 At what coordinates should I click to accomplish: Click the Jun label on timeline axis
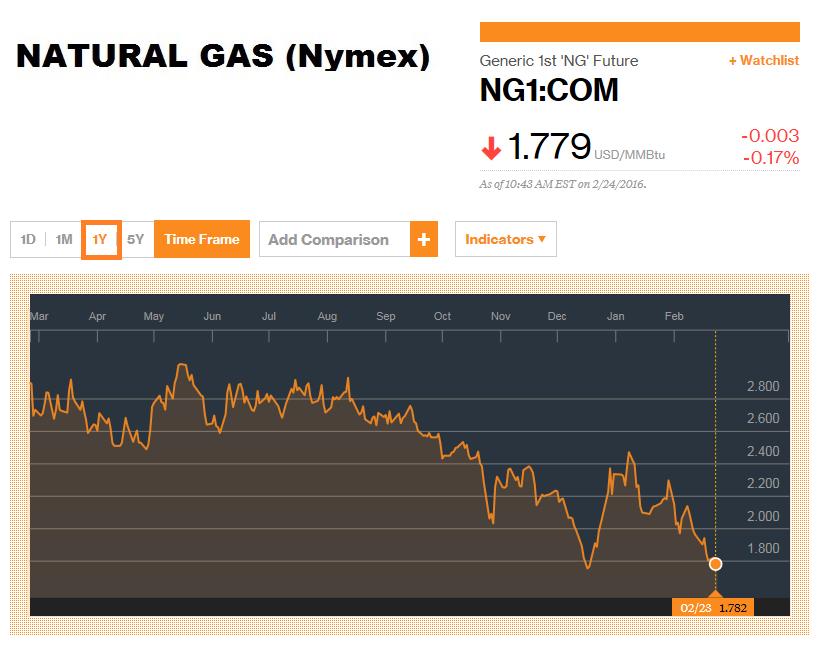click(212, 316)
